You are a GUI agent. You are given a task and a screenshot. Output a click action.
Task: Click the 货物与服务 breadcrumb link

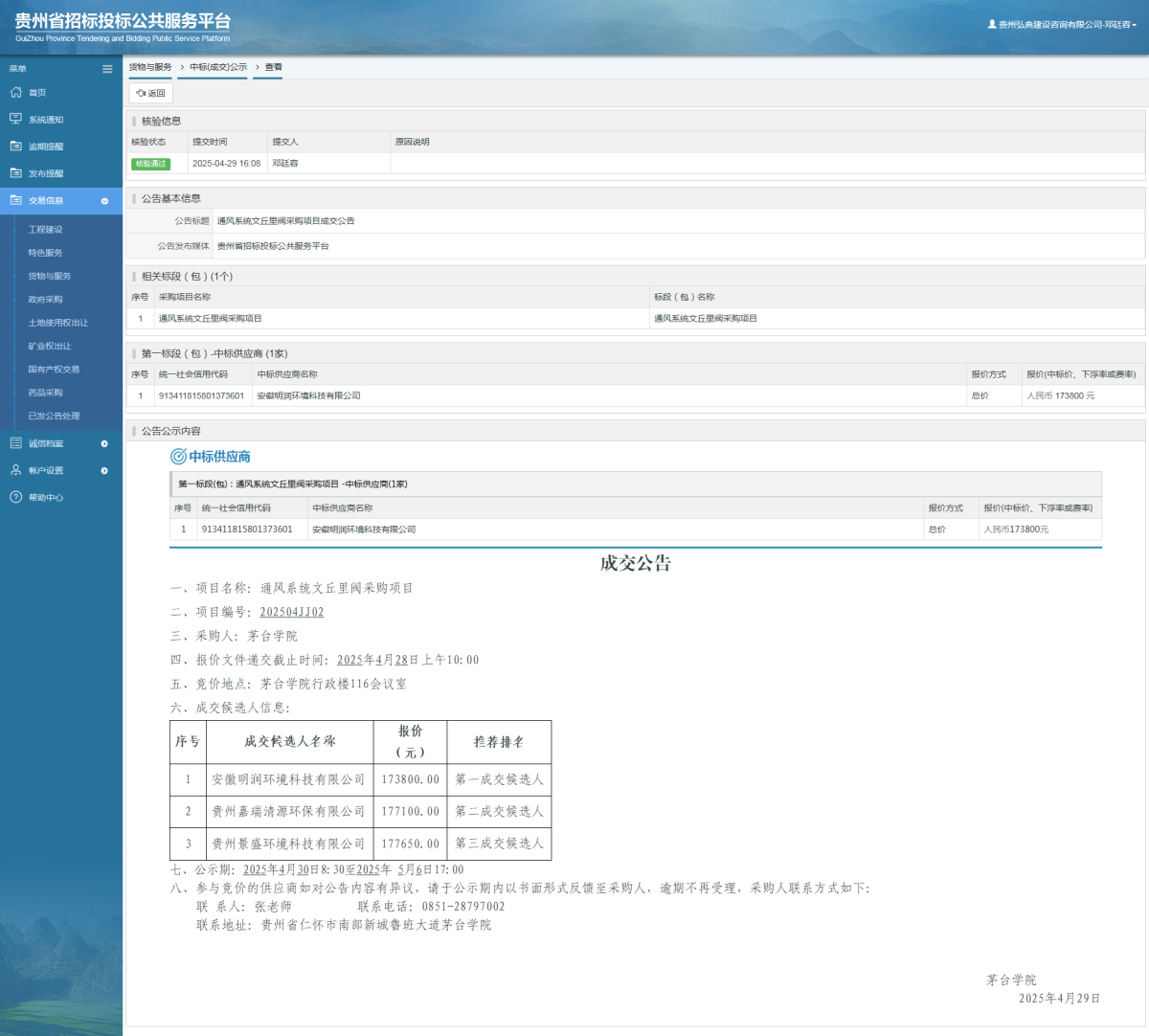pyautogui.click(x=150, y=68)
